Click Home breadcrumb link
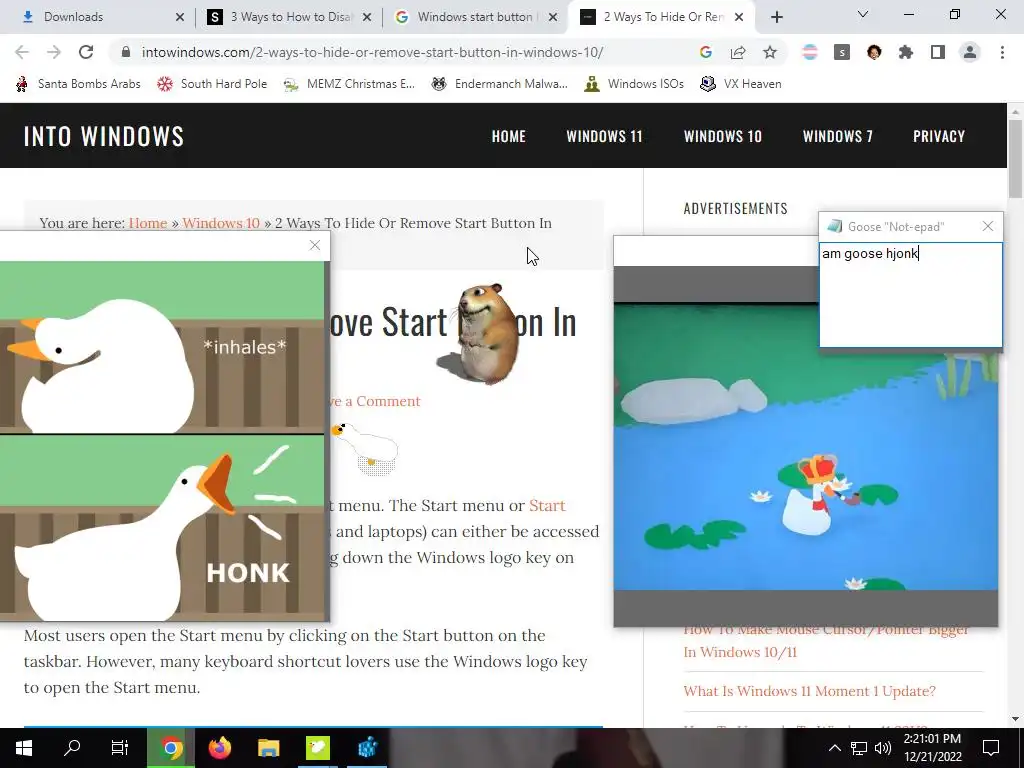This screenshot has width=1024, height=768. [148, 223]
